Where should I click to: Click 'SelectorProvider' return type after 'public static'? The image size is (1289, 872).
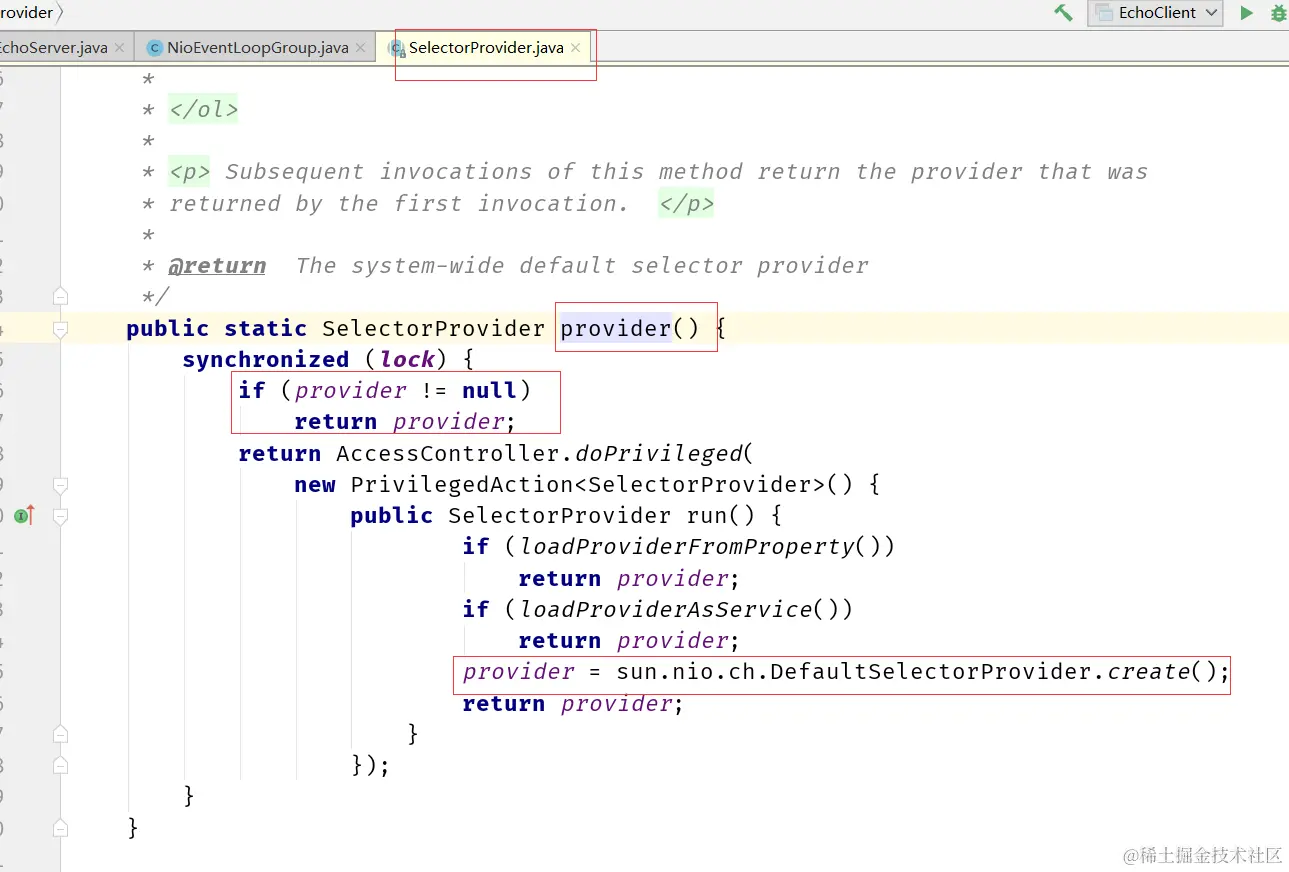click(434, 329)
